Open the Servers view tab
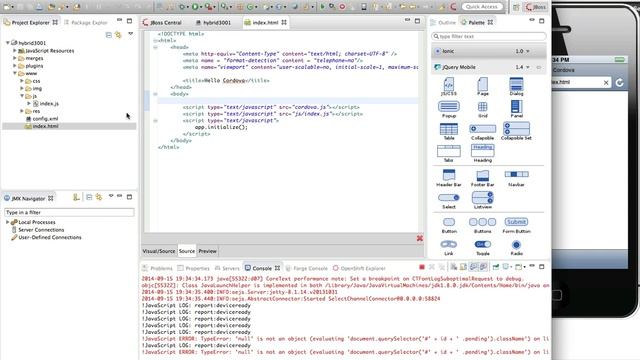This screenshot has width=640, height=360. click(x=227, y=268)
